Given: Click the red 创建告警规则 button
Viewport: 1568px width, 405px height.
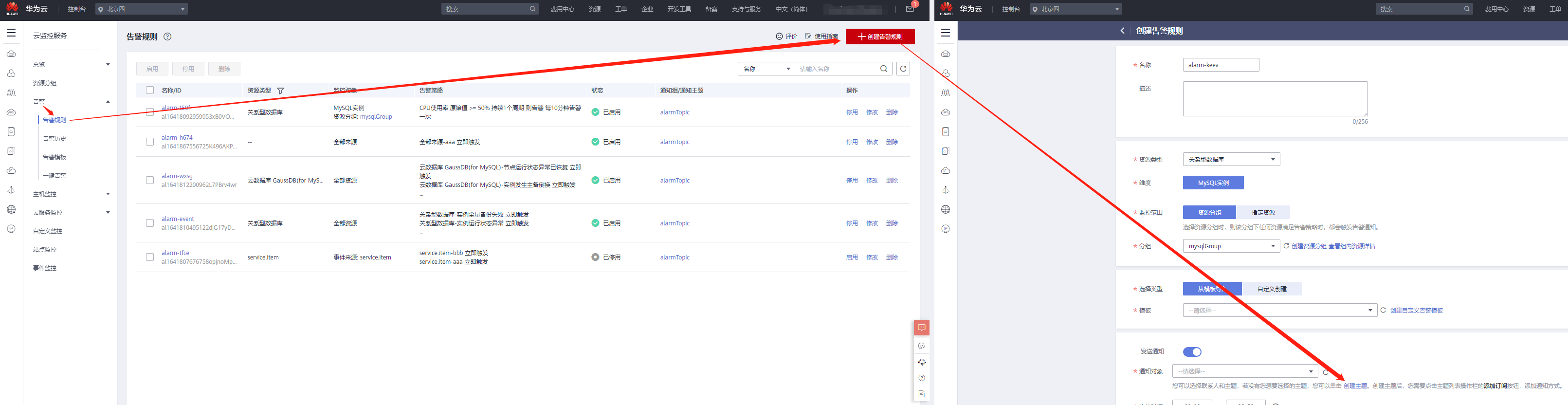Looking at the screenshot, I should 879,37.
